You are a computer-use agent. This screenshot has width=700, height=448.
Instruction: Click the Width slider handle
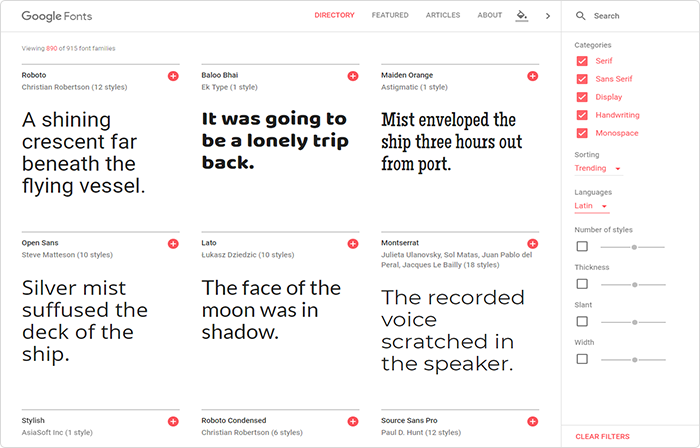click(x=634, y=360)
